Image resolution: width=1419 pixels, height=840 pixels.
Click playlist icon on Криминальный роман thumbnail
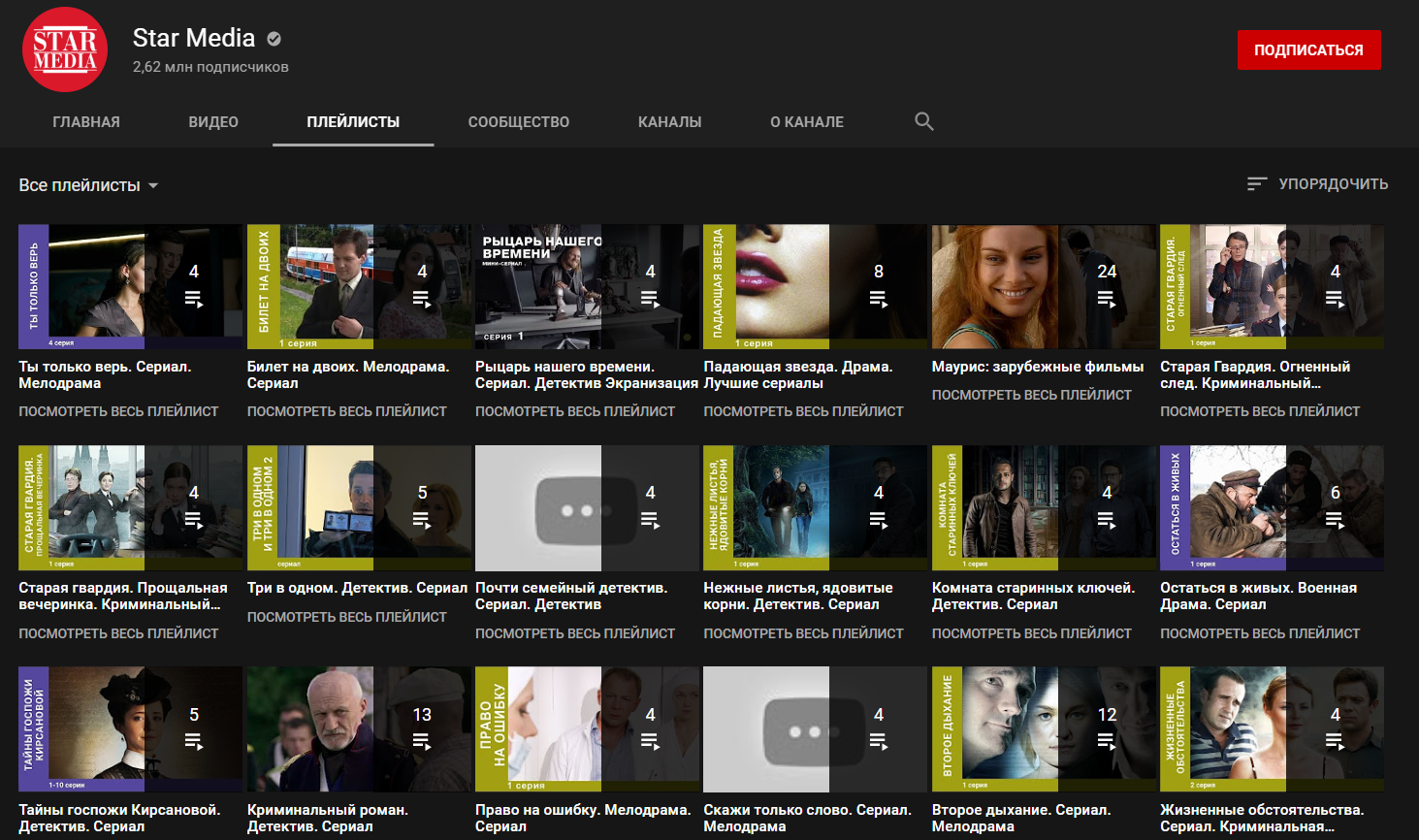click(x=421, y=742)
